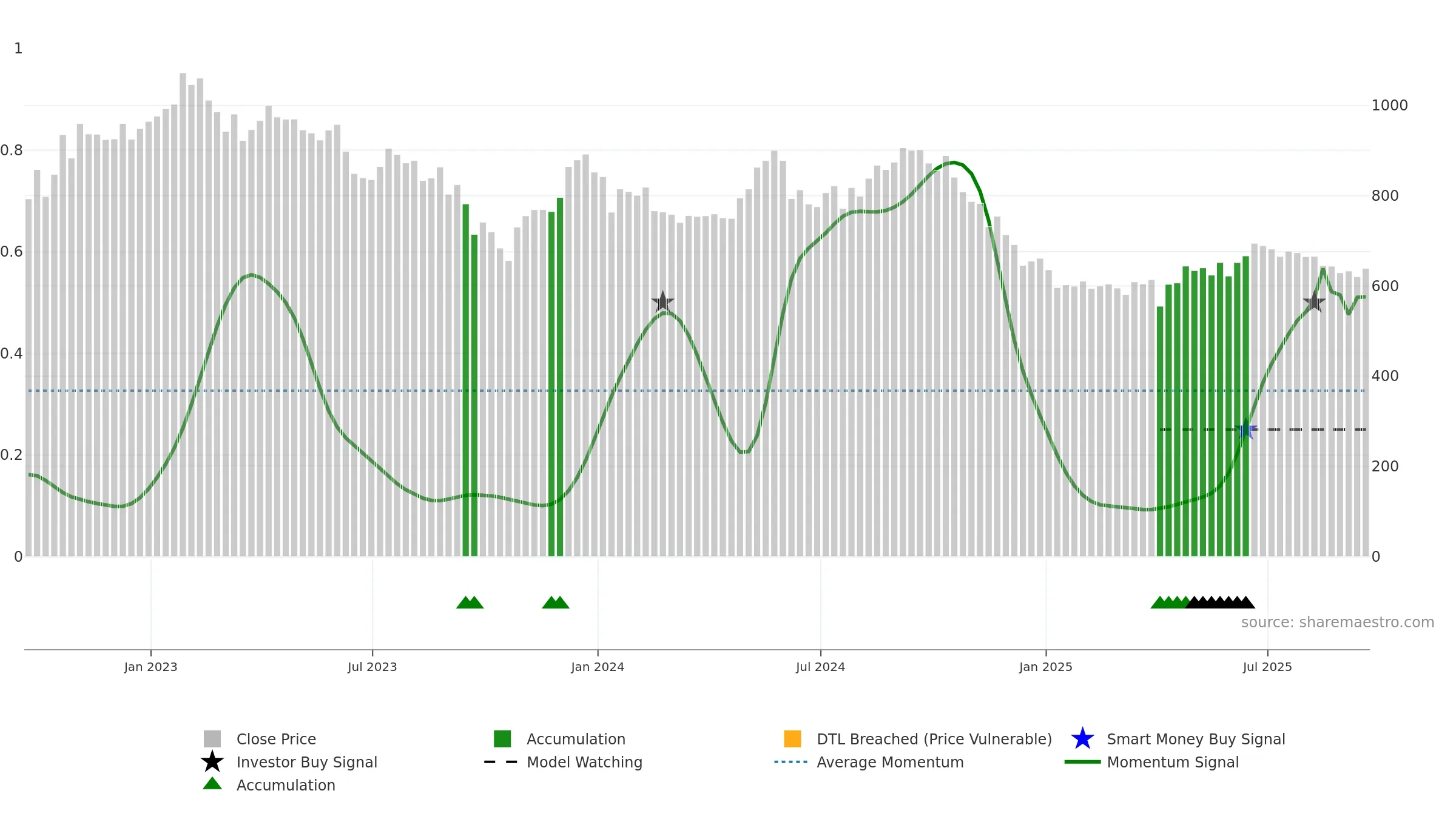Click the Jan 2024 axis label
Image resolution: width=1456 pixels, height=819 pixels.
[x=598, y=667]
